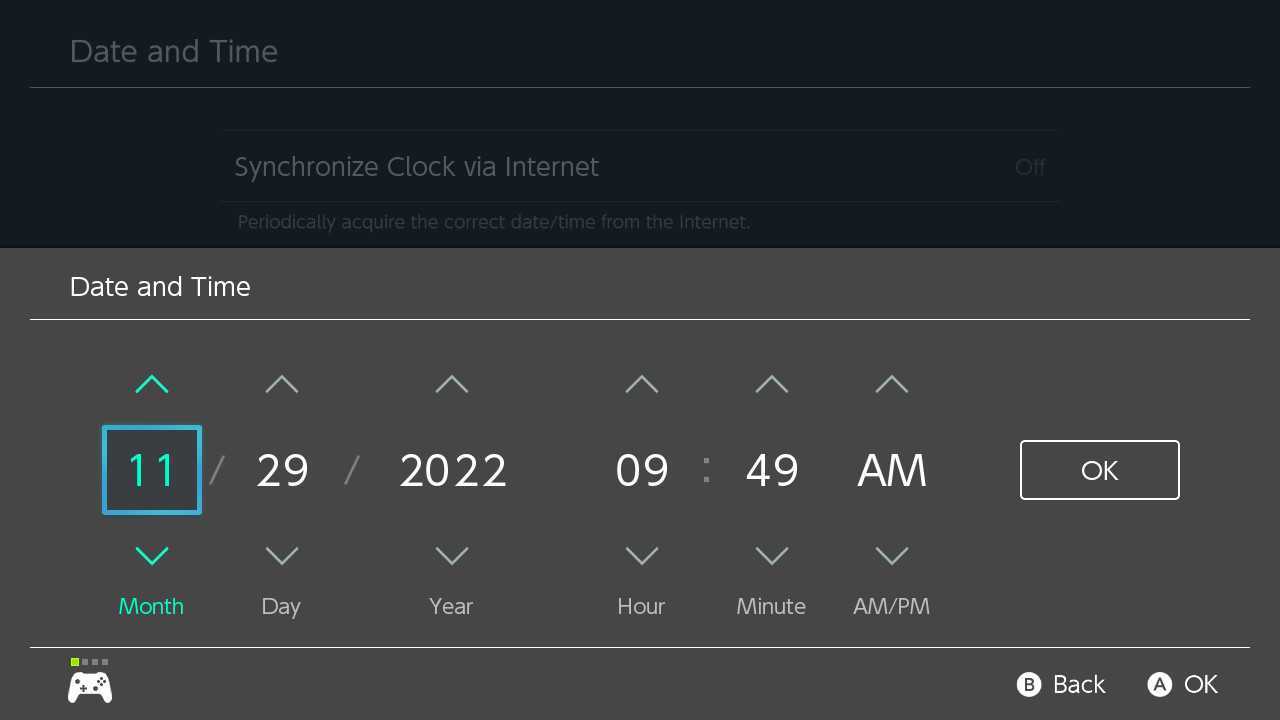Select the month field showing 11

(152, 470)
